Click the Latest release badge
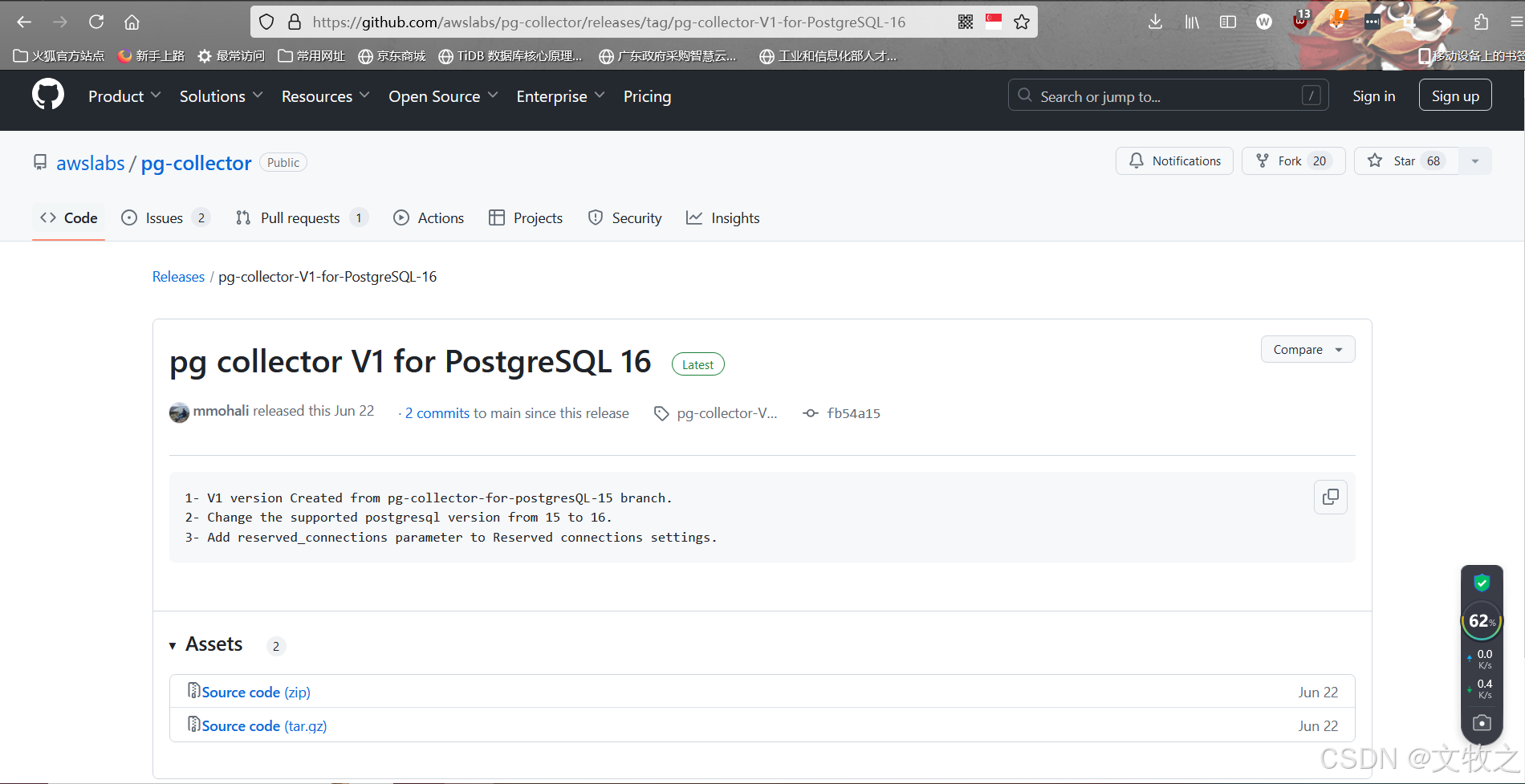 click(x=697, y=364)
